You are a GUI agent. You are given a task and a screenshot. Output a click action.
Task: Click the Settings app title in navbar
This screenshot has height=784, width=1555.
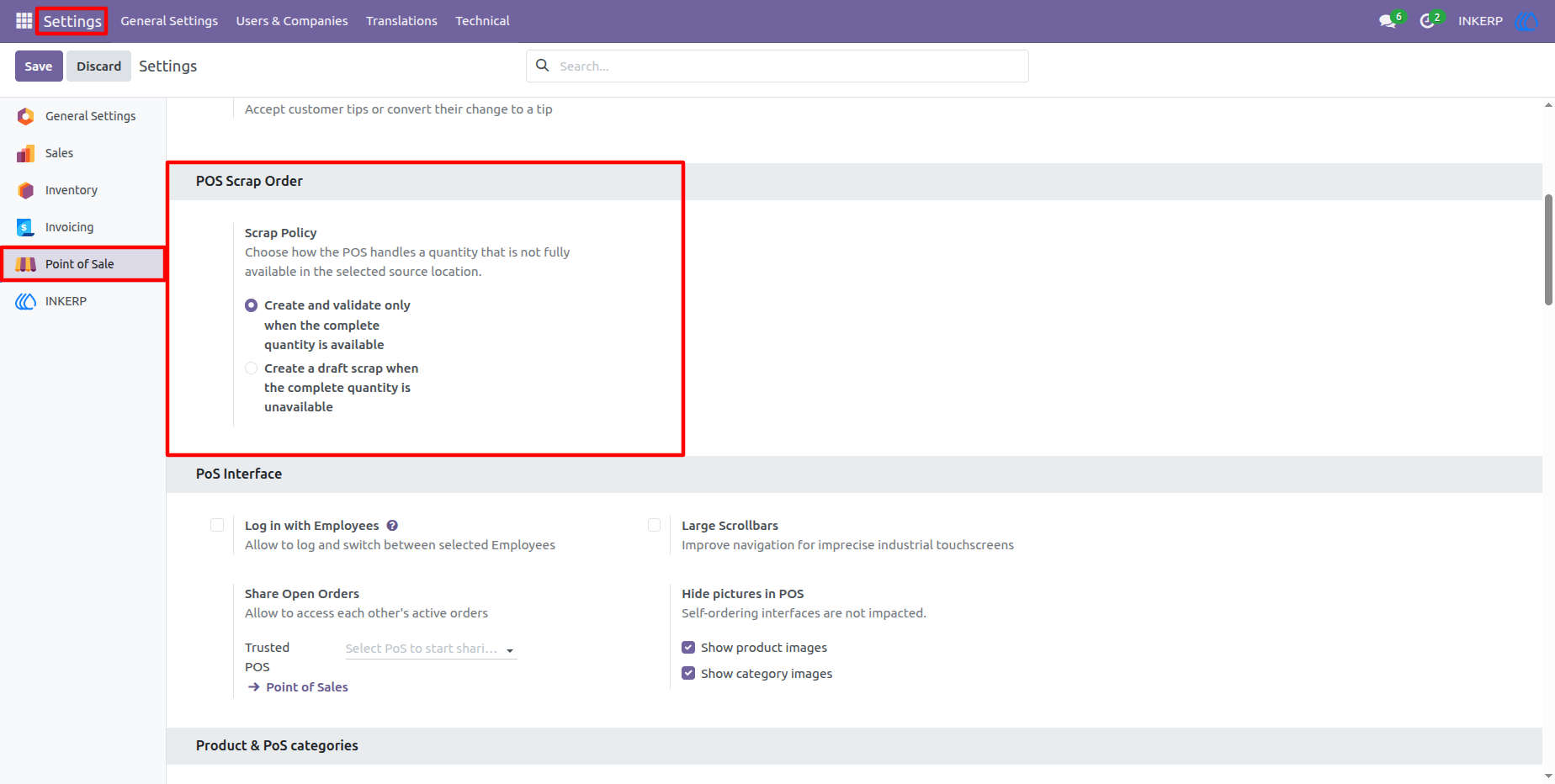click(72, 21)
